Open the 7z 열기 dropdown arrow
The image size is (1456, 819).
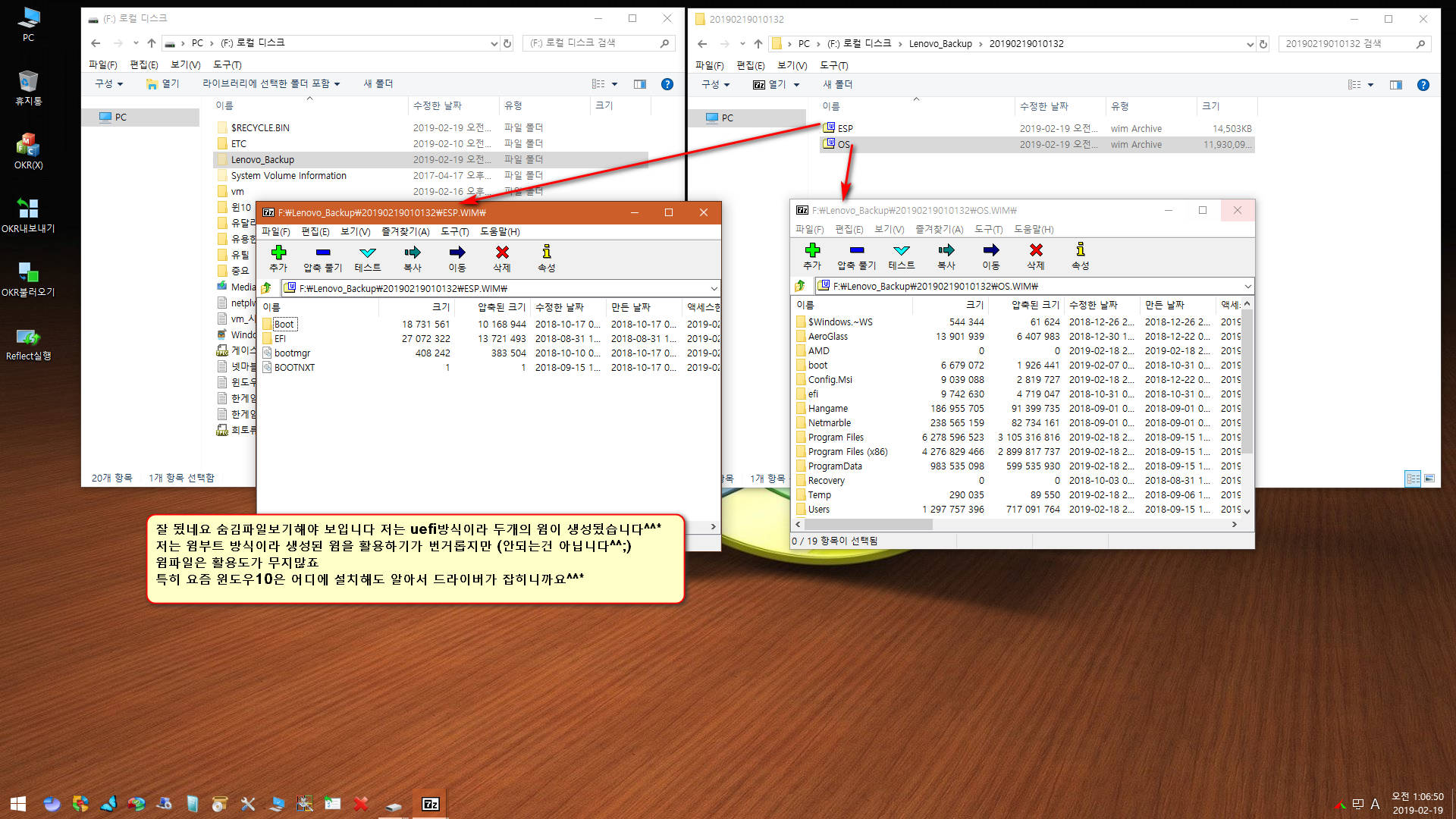click(x=796, y=85)
